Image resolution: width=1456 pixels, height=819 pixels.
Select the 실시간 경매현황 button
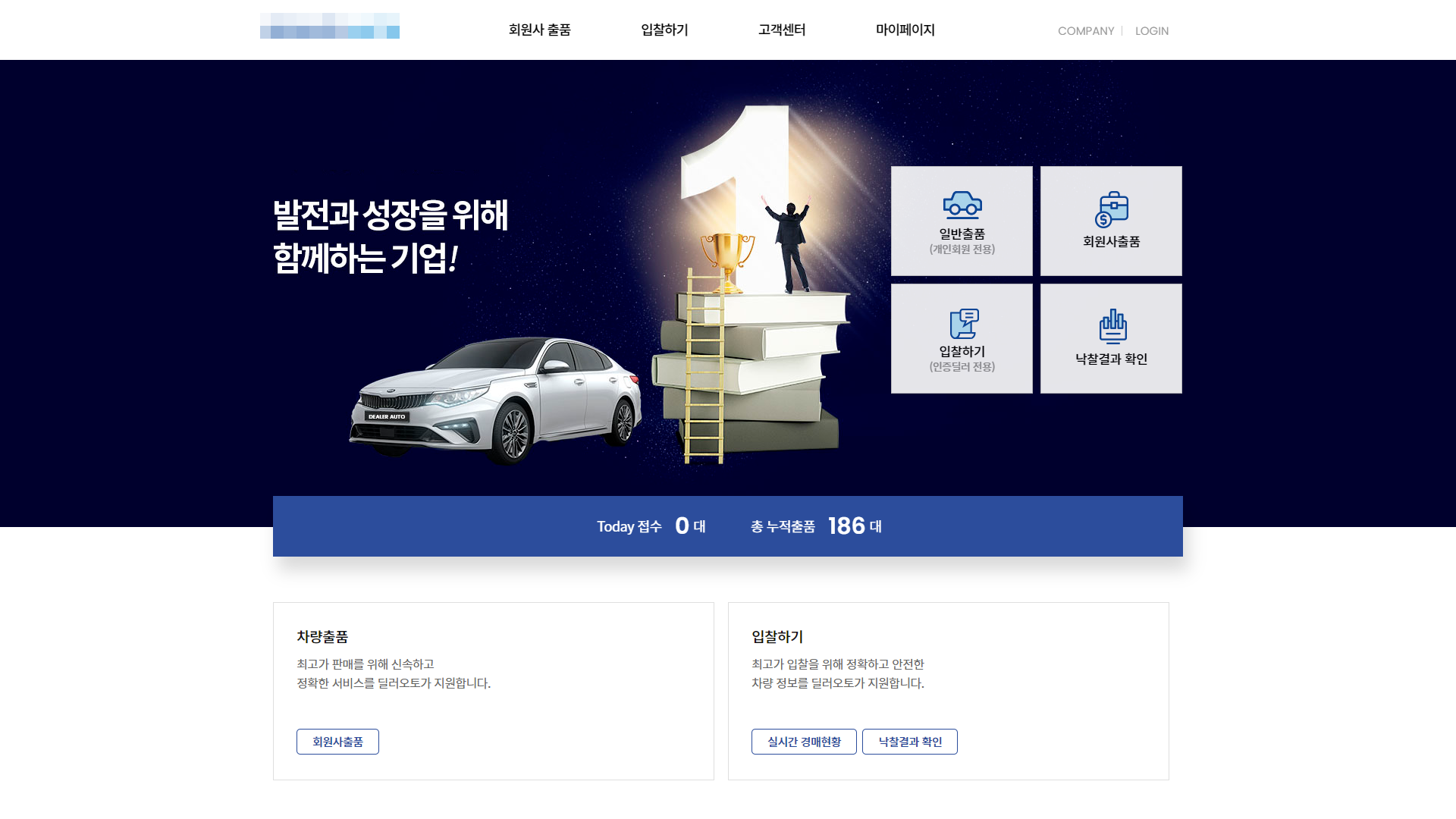point(804,742)
